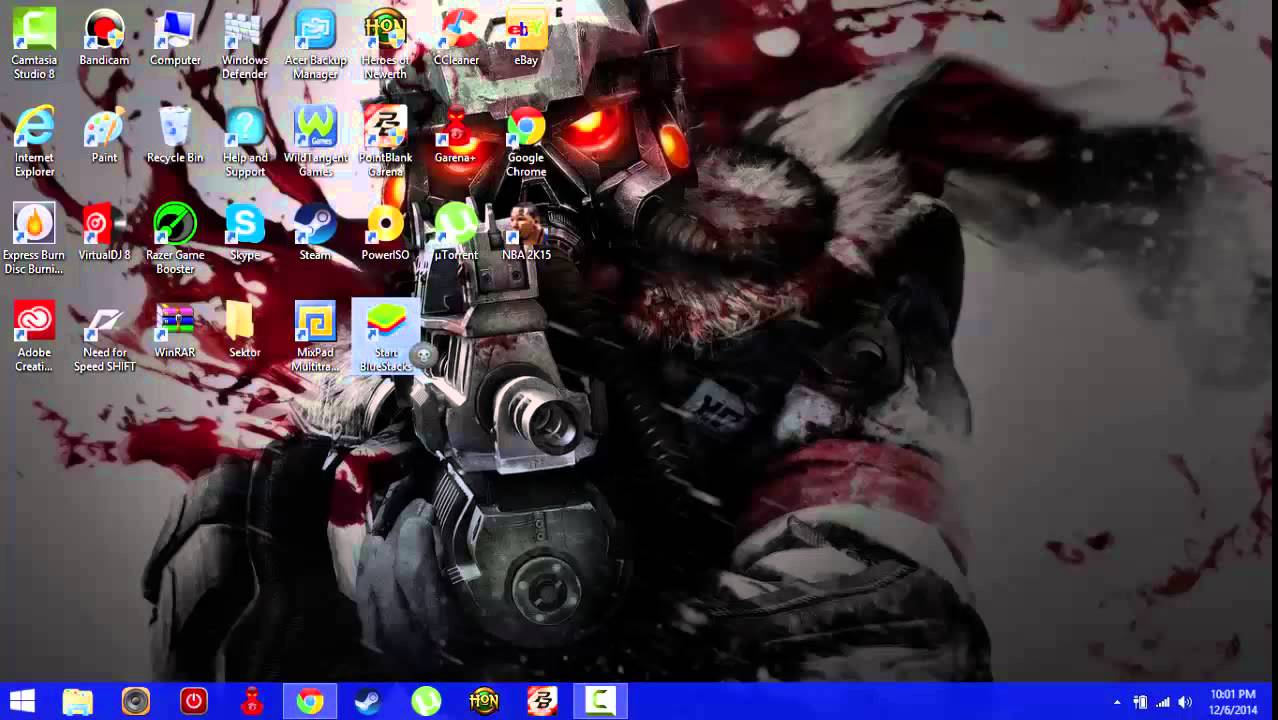The image size is (1278, 720).
Task: Open Steam from the taskbar
Action: (x=368, y=701)
